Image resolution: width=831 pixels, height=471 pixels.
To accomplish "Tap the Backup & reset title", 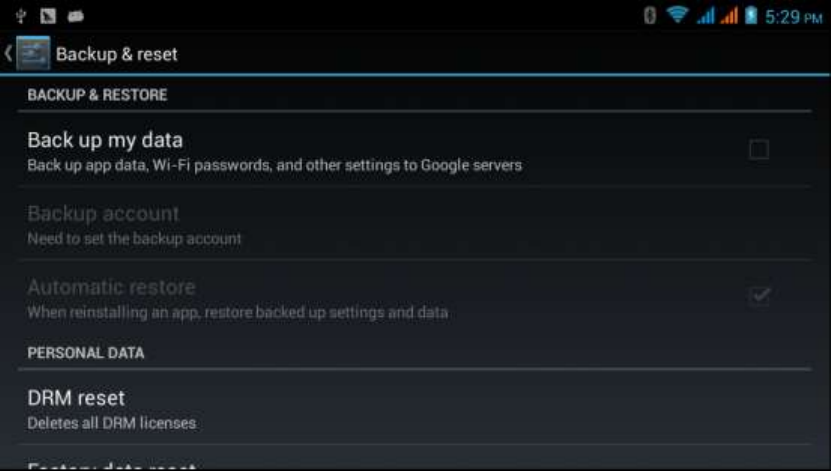I will [117, 54].
